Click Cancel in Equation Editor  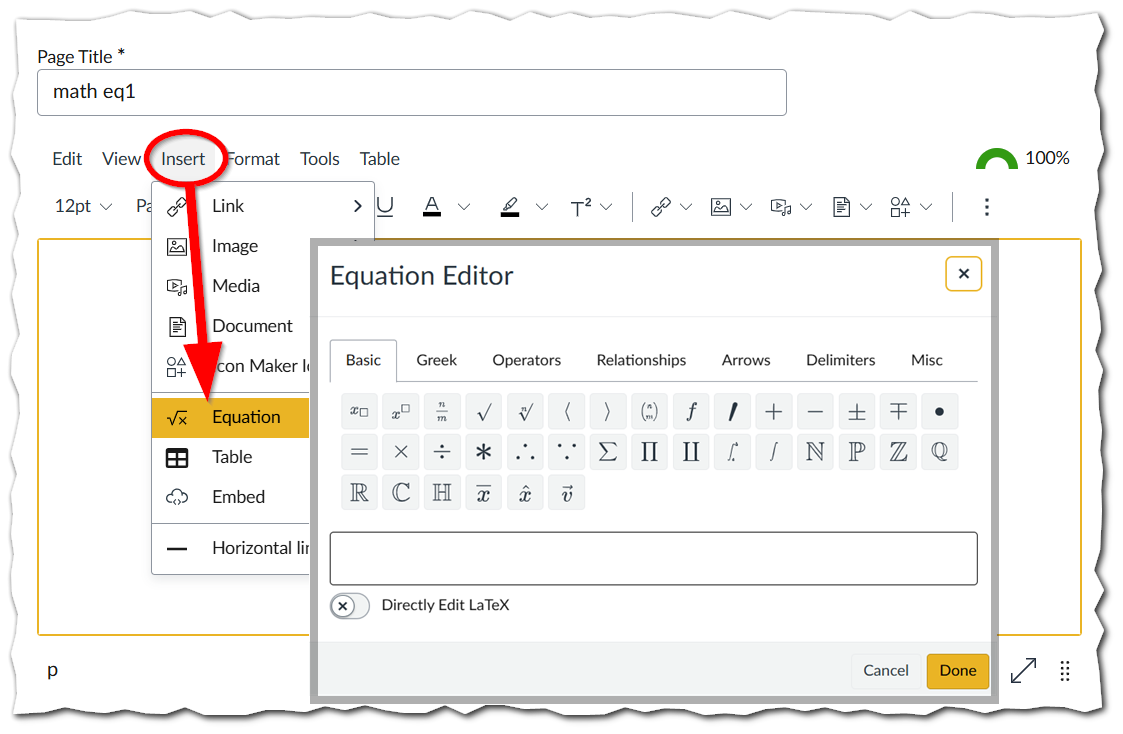click(886, 671)
